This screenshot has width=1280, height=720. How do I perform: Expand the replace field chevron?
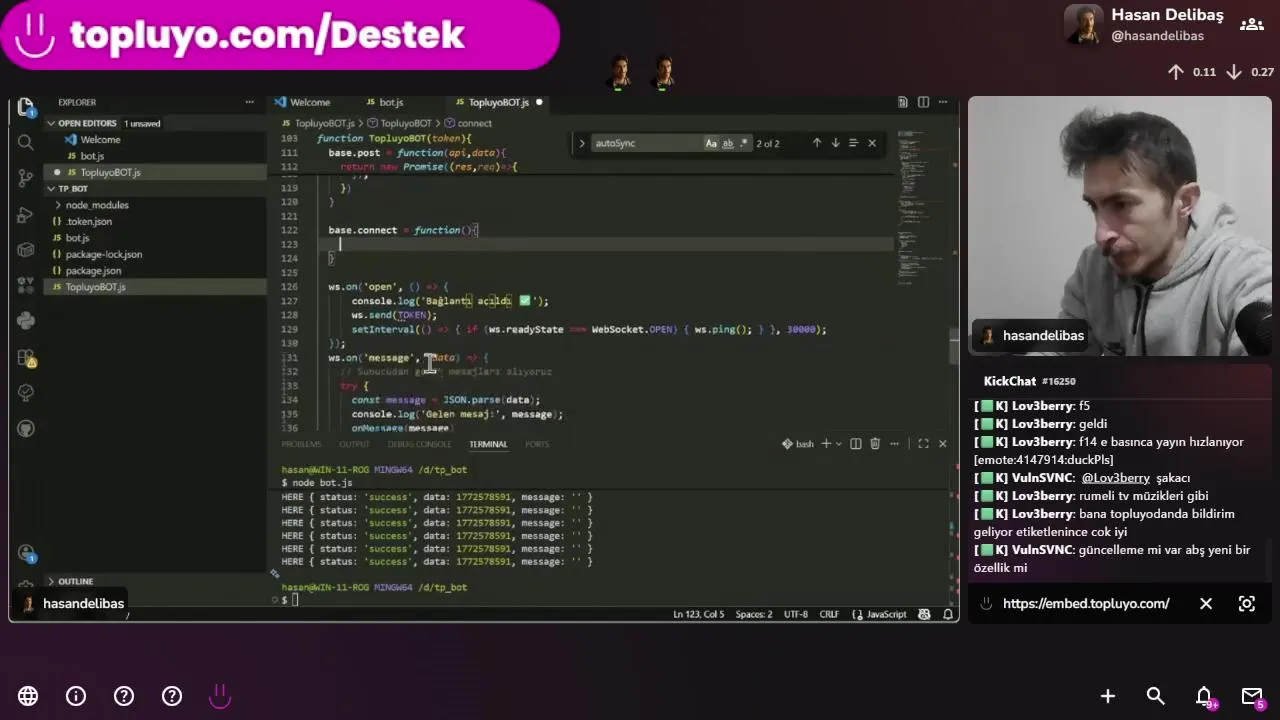(x=582, y=143)
